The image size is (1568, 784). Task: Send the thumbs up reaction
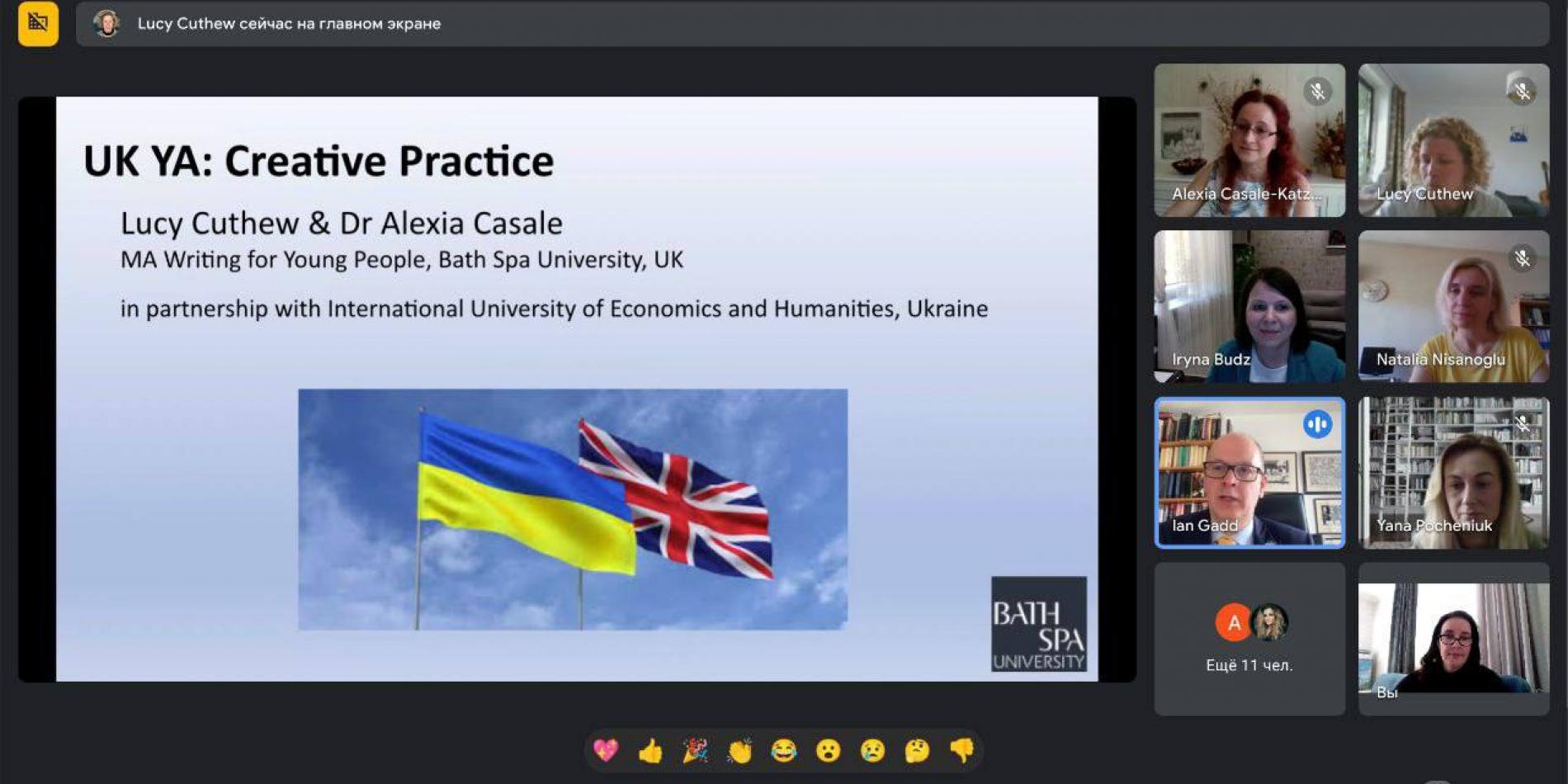[650, 750]
